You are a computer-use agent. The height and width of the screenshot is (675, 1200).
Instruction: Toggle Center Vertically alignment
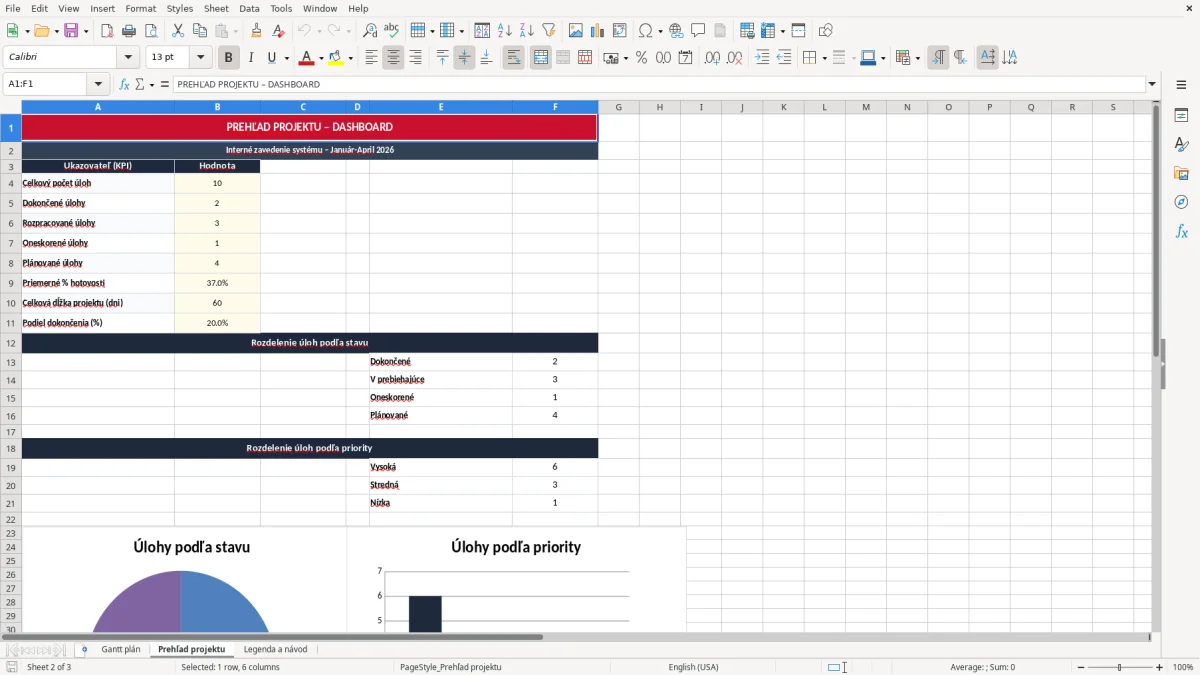click(464, 58)
